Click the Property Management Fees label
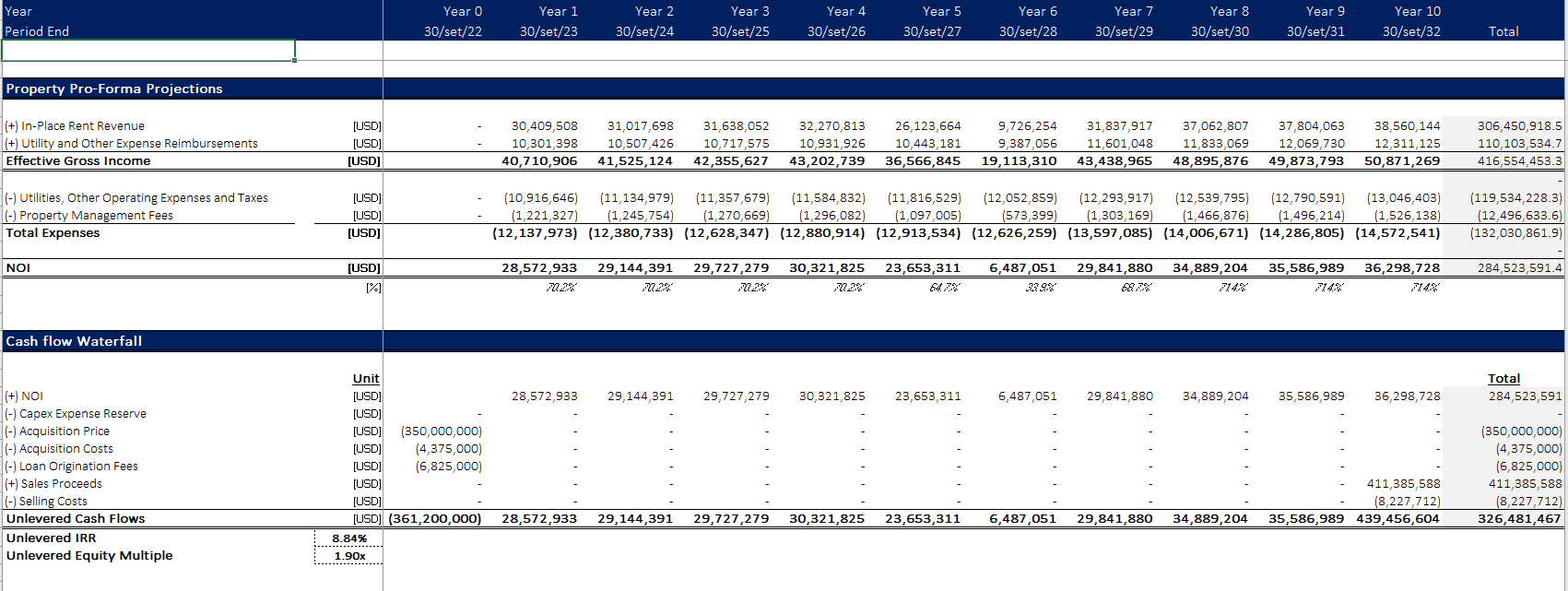The image size is (1568, 591). (x=88, y=216)
